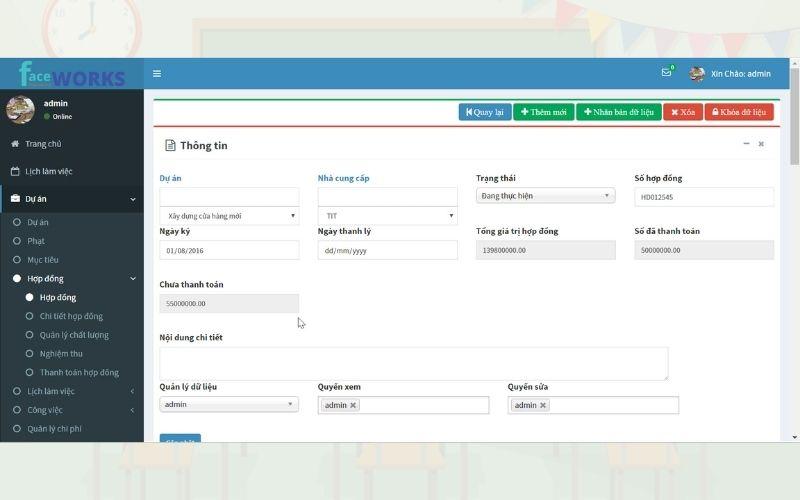Expand the Quản lý dữ liệu dropdown
Screen dimensions: 800x500
point(229,404)
